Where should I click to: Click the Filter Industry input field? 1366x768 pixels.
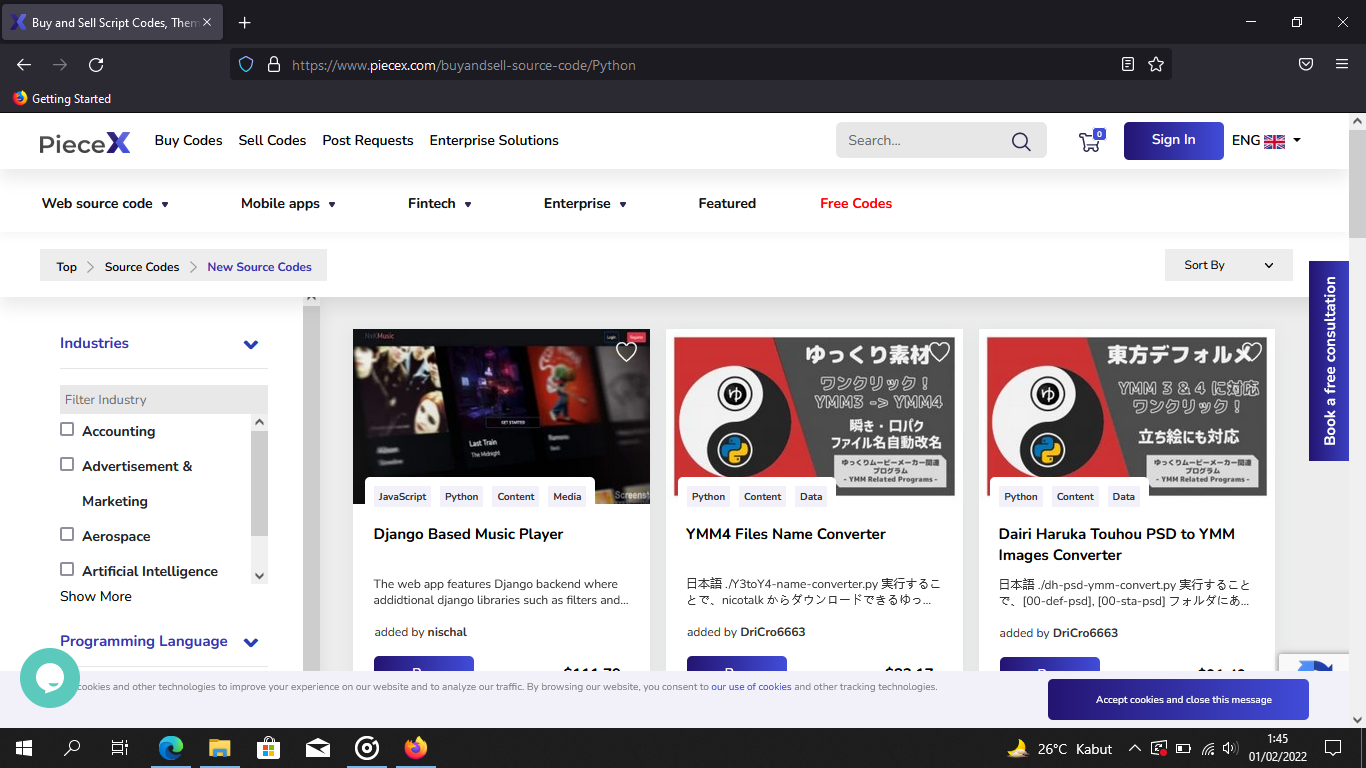point(164,399)
